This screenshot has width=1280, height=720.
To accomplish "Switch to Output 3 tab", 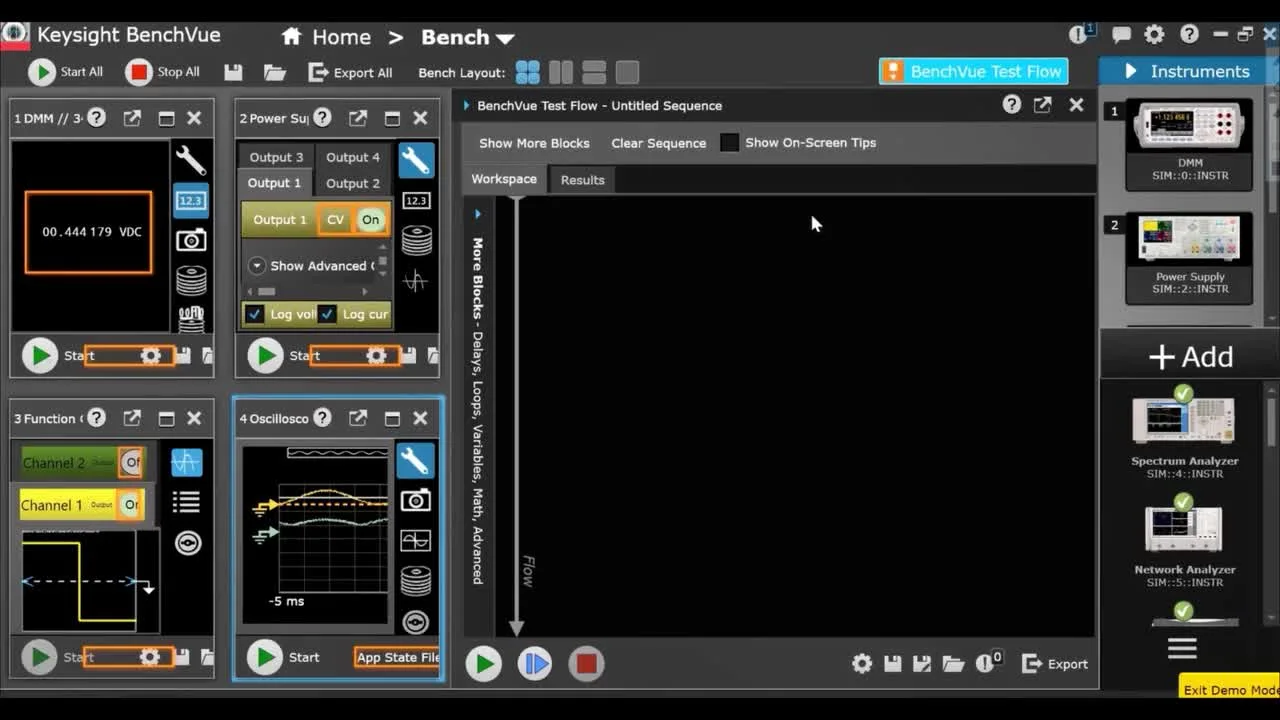I will (x=276, y=157).
